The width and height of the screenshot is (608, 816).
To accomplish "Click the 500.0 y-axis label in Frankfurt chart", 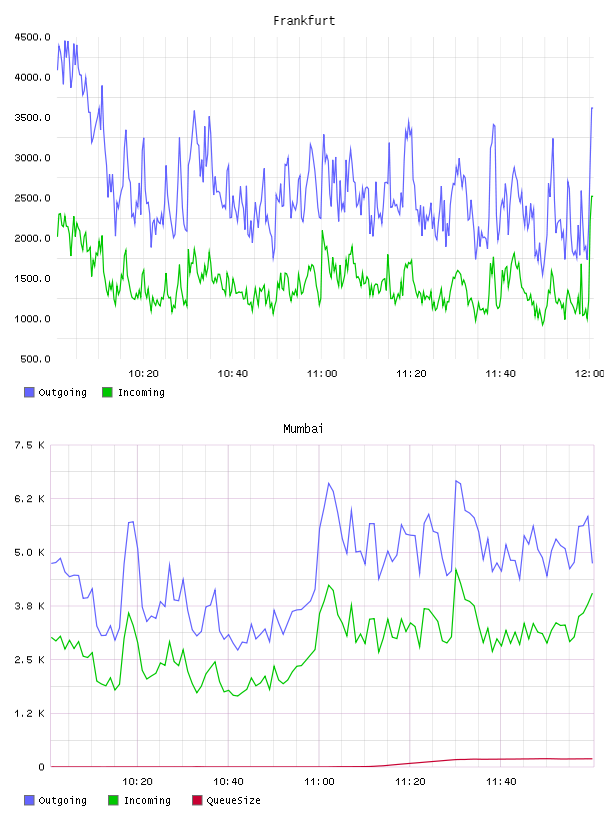I will coord(35,359).
